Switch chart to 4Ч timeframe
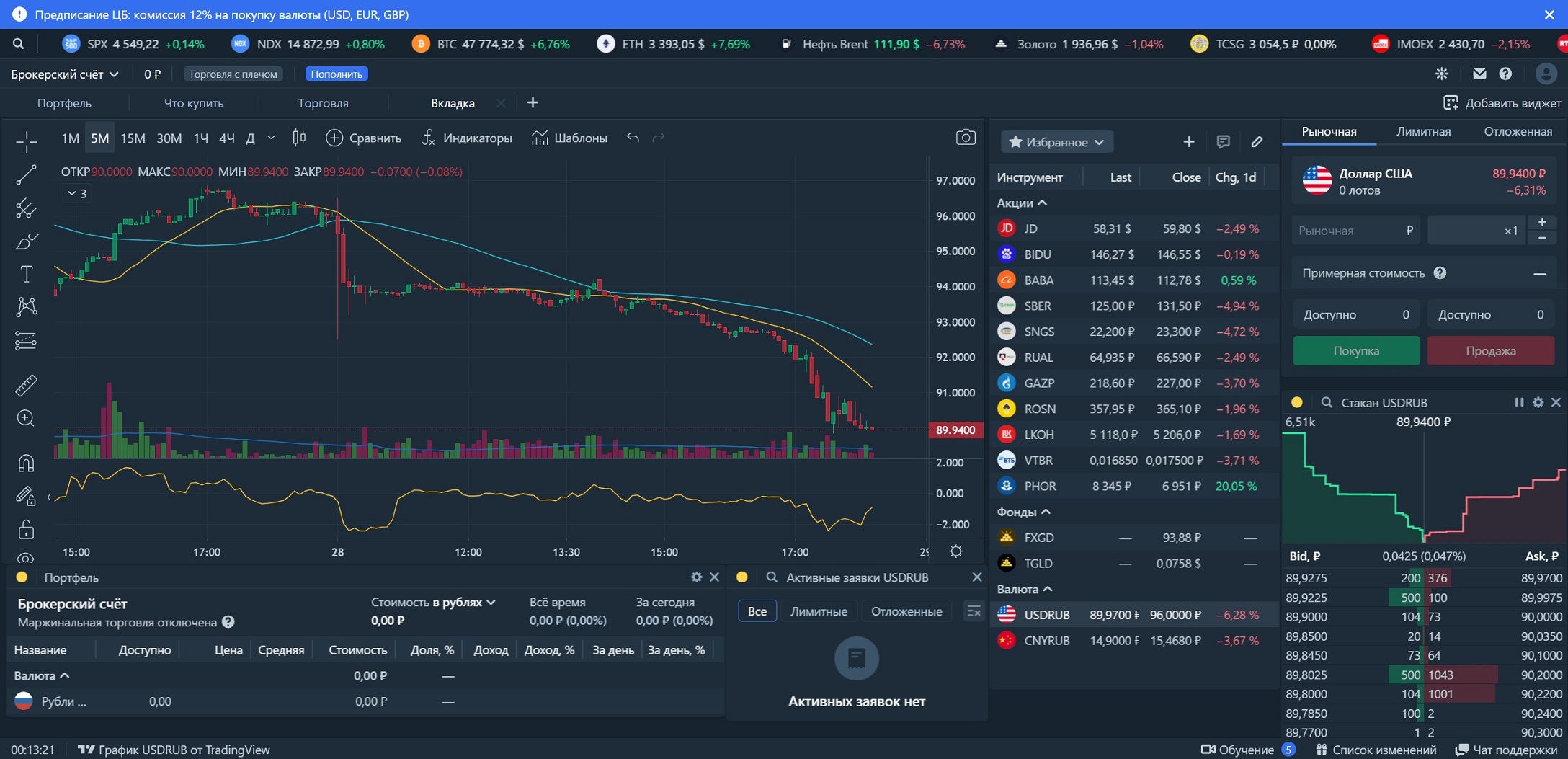 [x=226, y=138]
